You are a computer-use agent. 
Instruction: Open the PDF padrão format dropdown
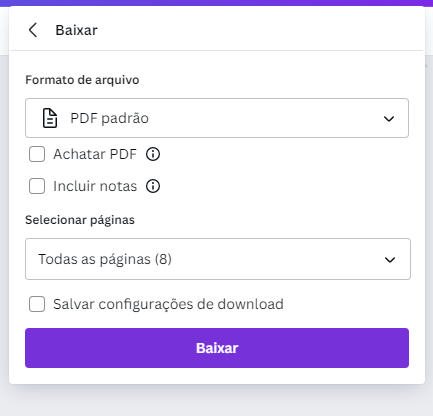point(217,118)
